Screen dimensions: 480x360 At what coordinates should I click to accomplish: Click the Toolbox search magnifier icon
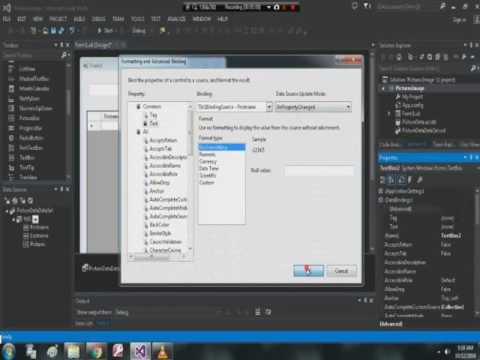[x=64, y=55]
